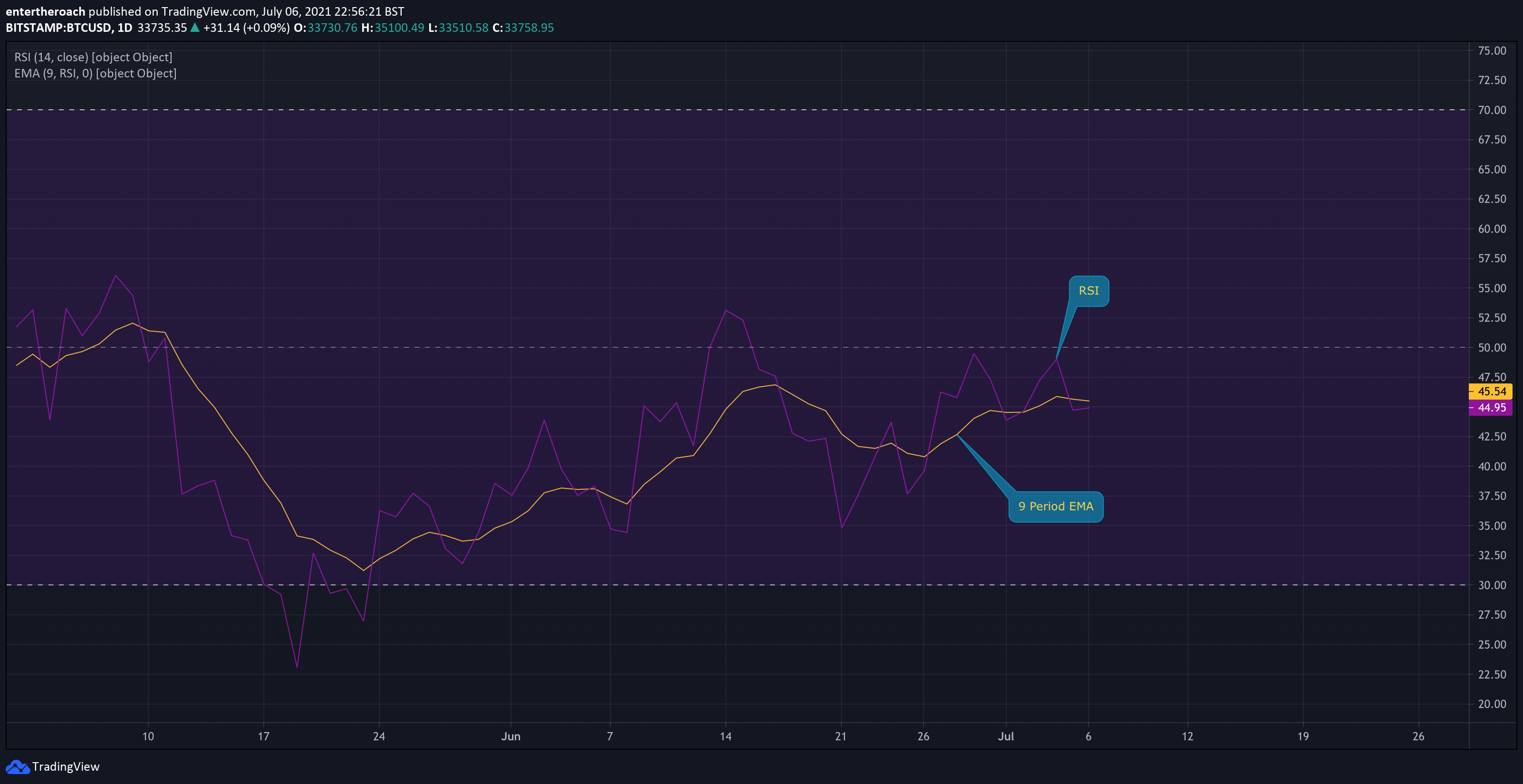Image resolution: width=1523 pixels, height=784 pixels.
Task: Click the 12 date label on time axis
Action: (1187, 736)
